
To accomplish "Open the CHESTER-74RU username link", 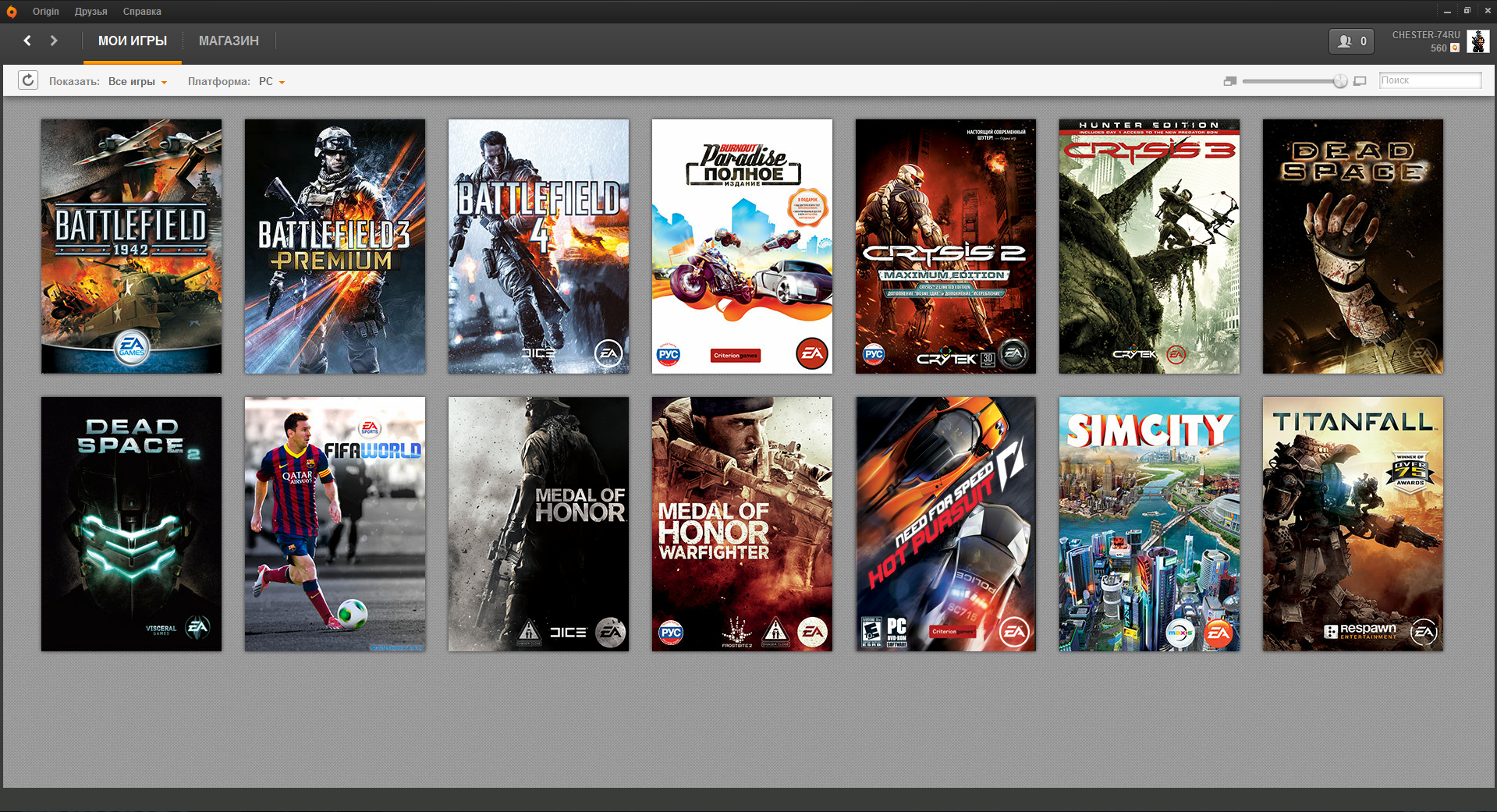I will click(1425, 35).
